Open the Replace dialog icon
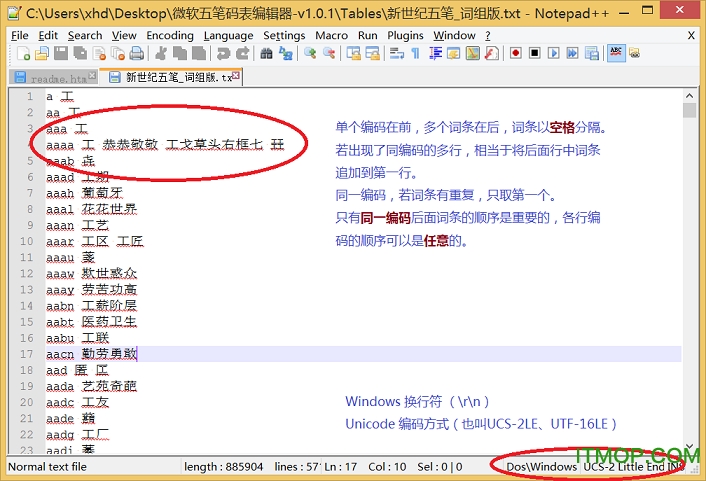 [x=285, y=54]
